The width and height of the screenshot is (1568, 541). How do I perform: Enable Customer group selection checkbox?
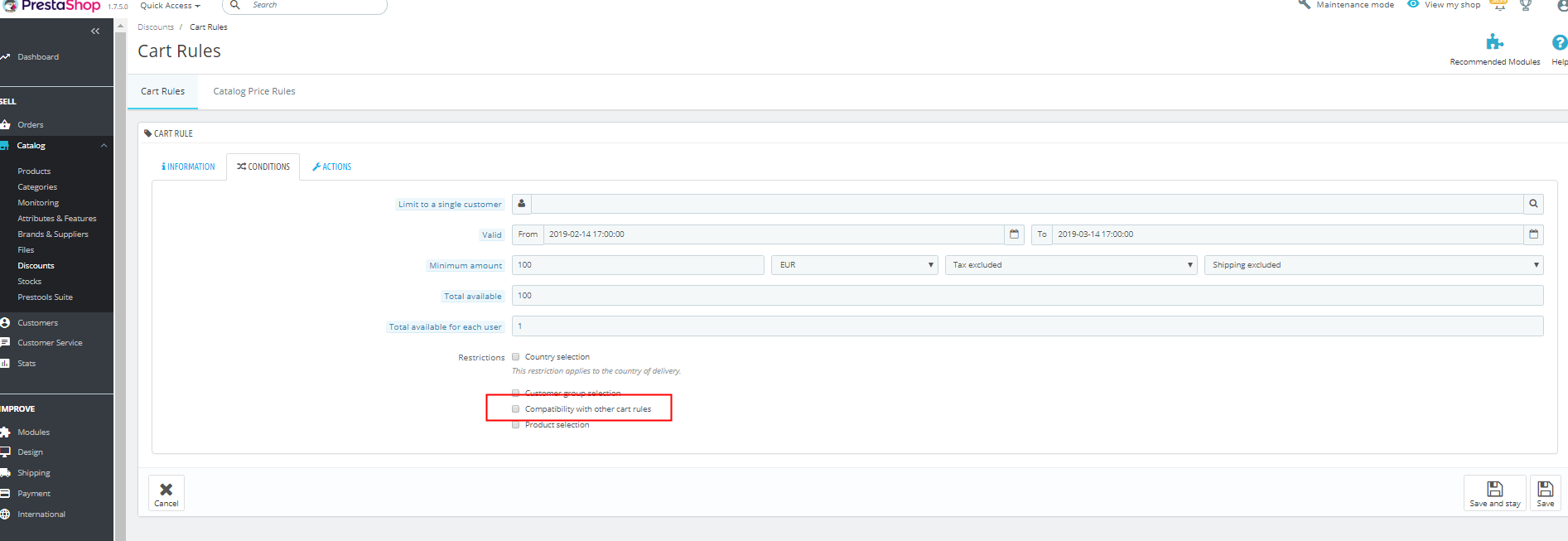[x=515, y=393]
